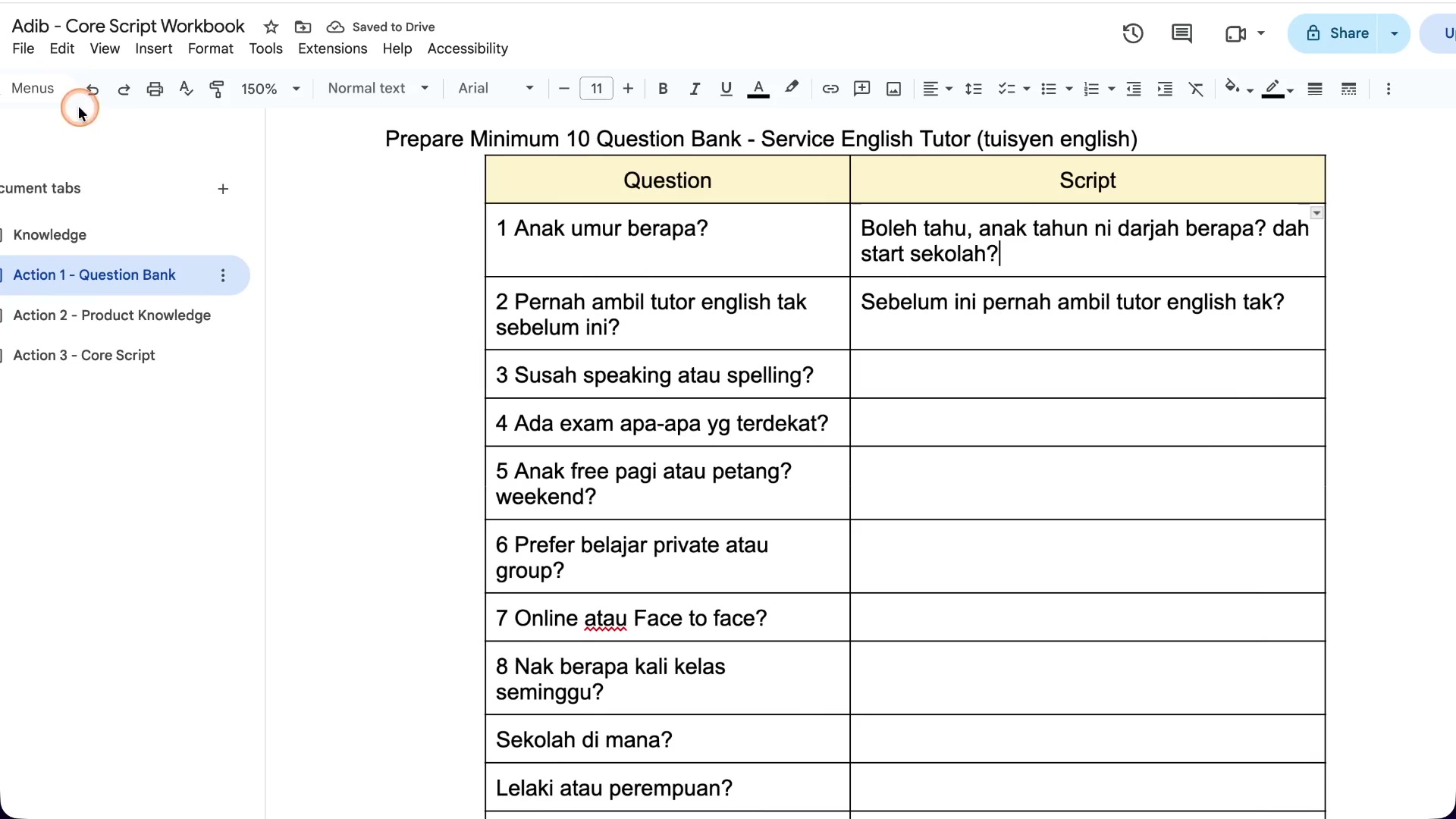Screen dimensions: 1456x819
Task: Toggle underline formatting
Action: point(726,89)
